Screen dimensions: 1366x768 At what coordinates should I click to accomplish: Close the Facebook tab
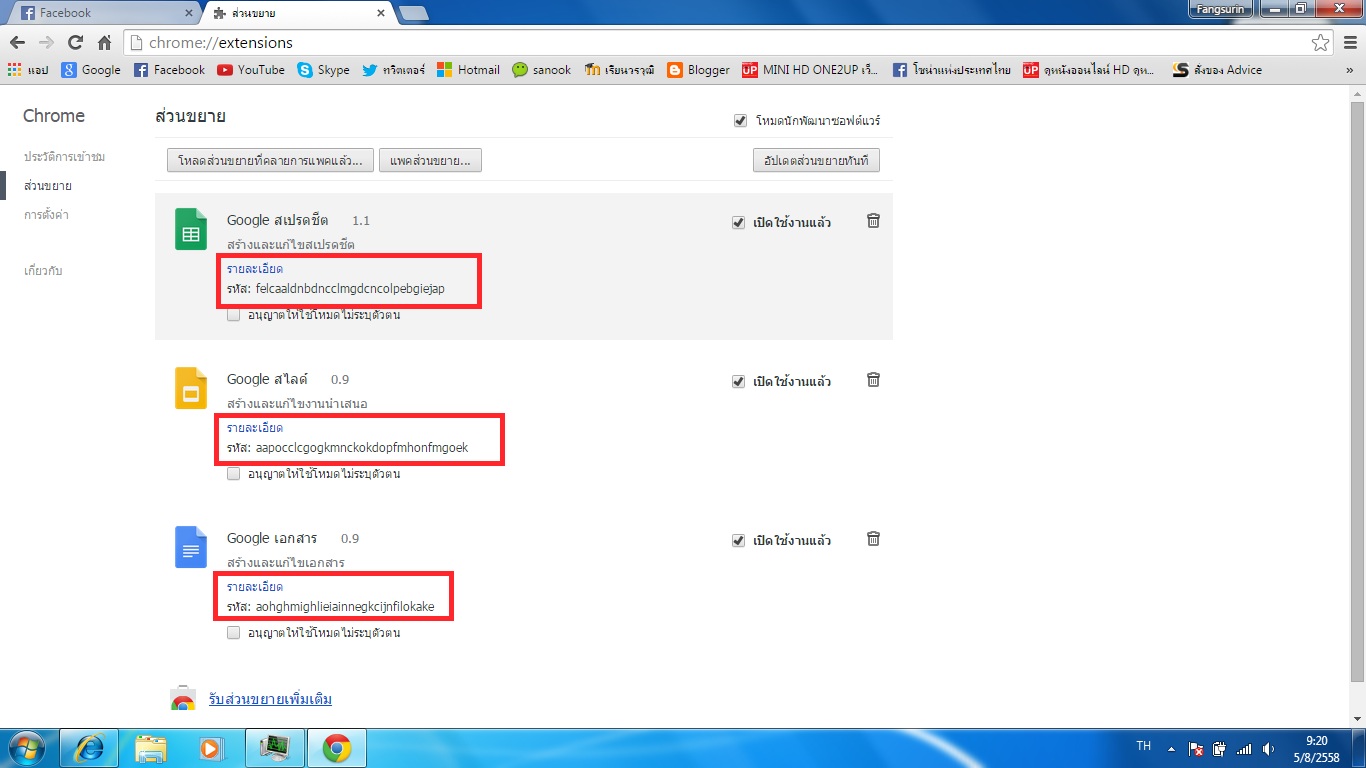pyautogui.click(x=190, y=14)
